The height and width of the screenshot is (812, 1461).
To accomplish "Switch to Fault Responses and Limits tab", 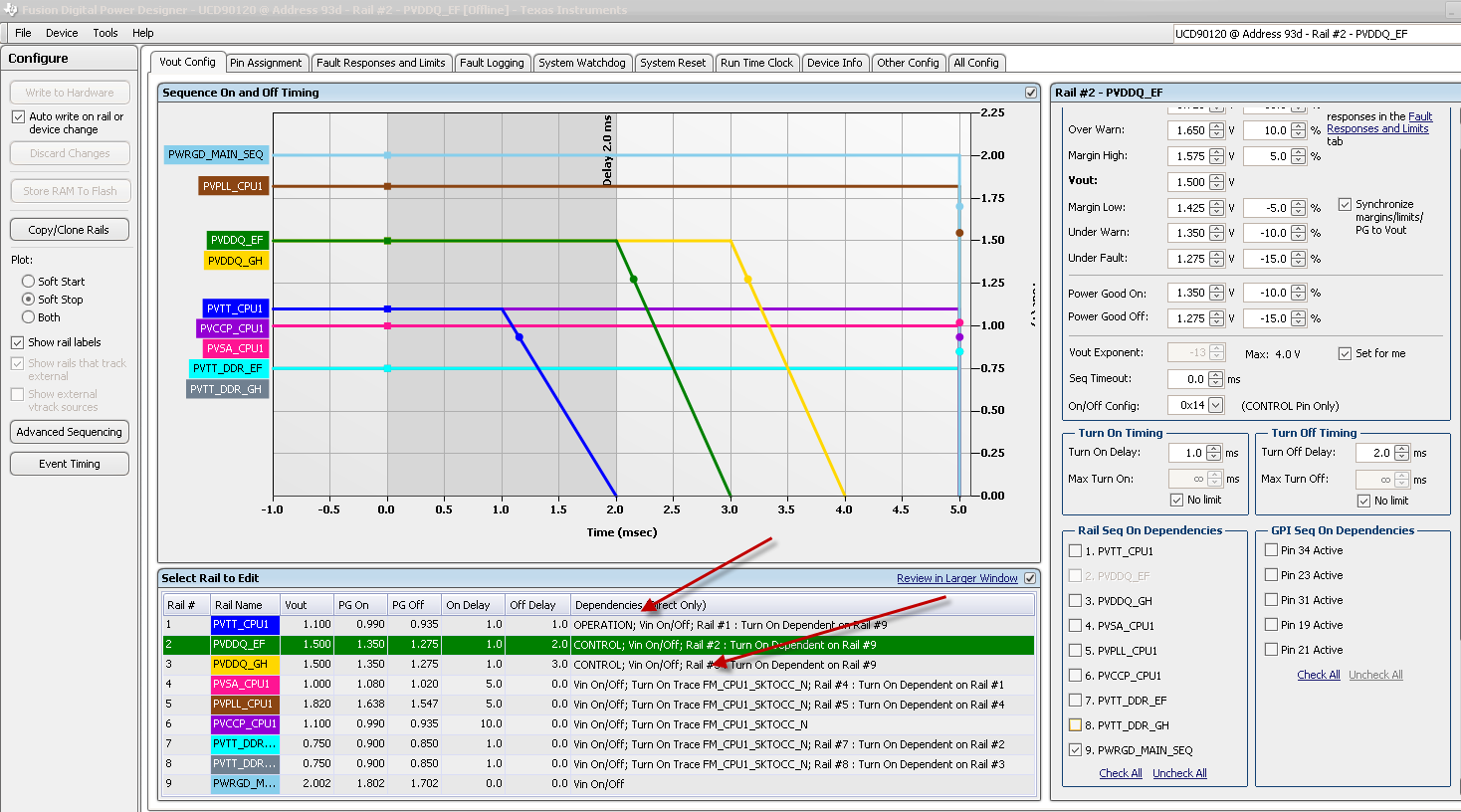I will pyautogui.click(x=381, y=63).
